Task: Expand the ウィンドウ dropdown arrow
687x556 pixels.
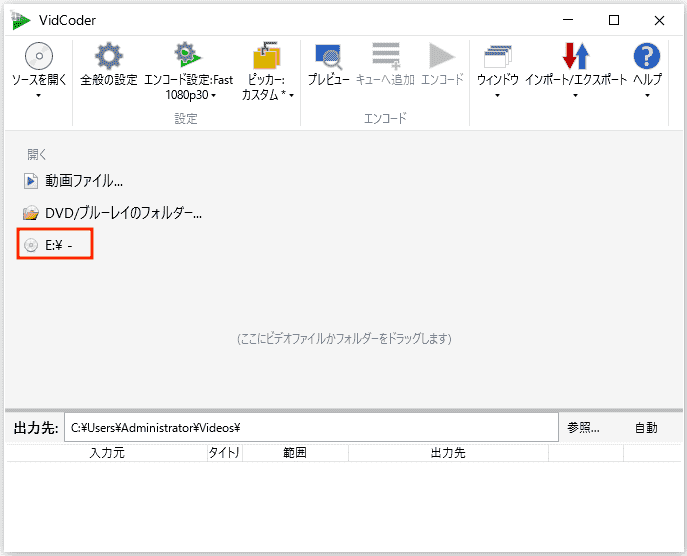Action: [x=497, y=96]
